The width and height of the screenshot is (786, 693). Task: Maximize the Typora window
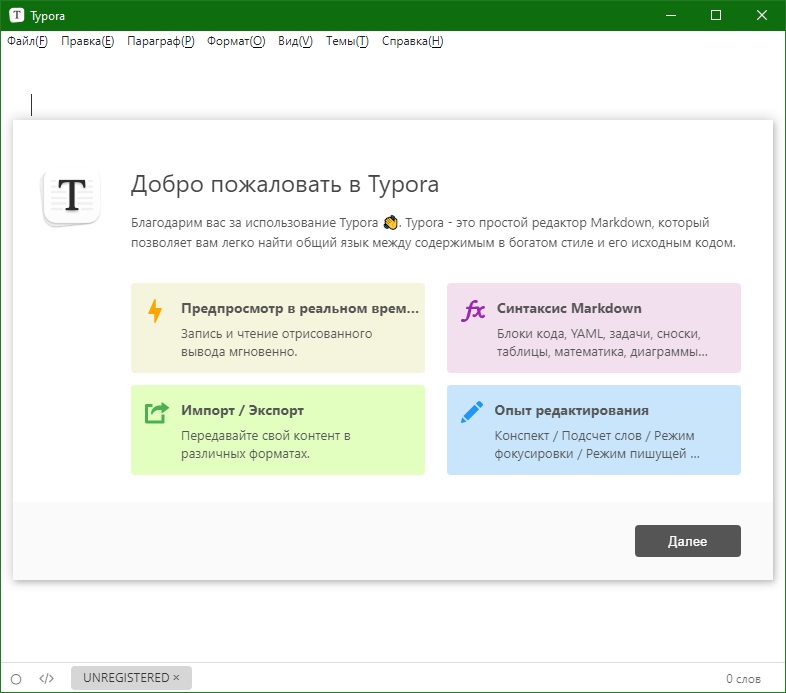(x=716, y=15)
